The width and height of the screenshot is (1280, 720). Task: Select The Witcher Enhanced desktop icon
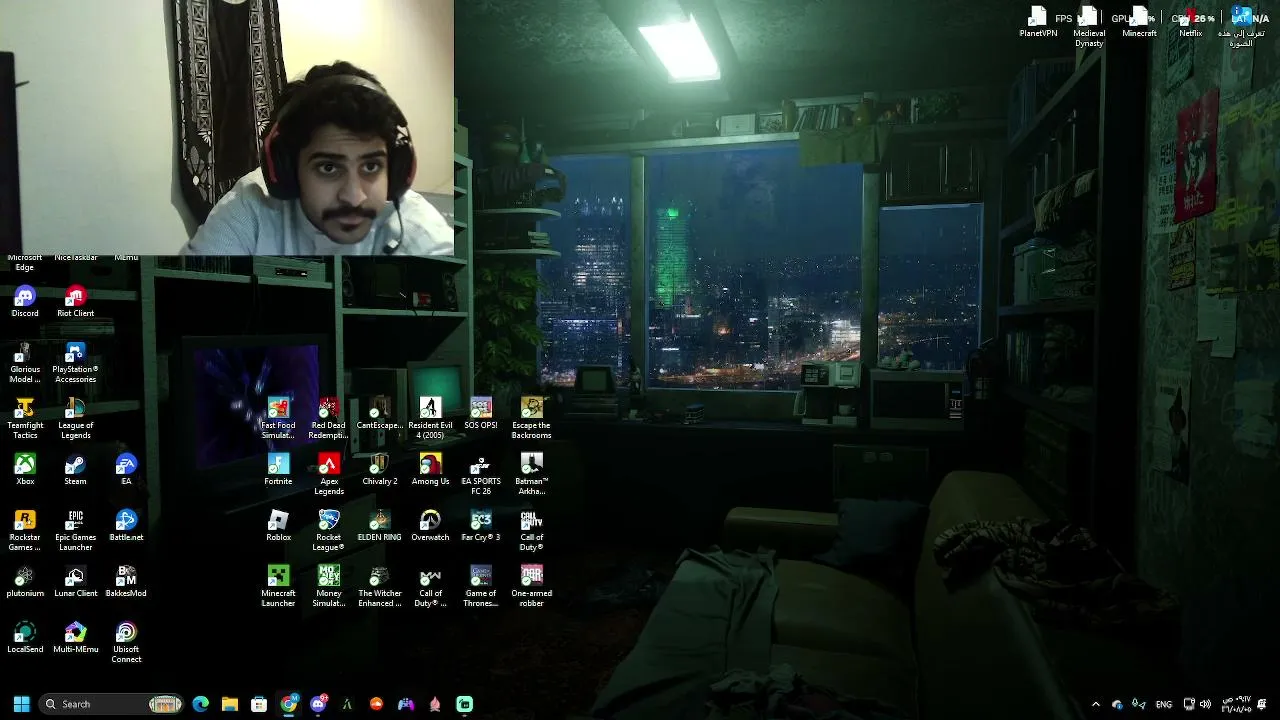point(379,587)
